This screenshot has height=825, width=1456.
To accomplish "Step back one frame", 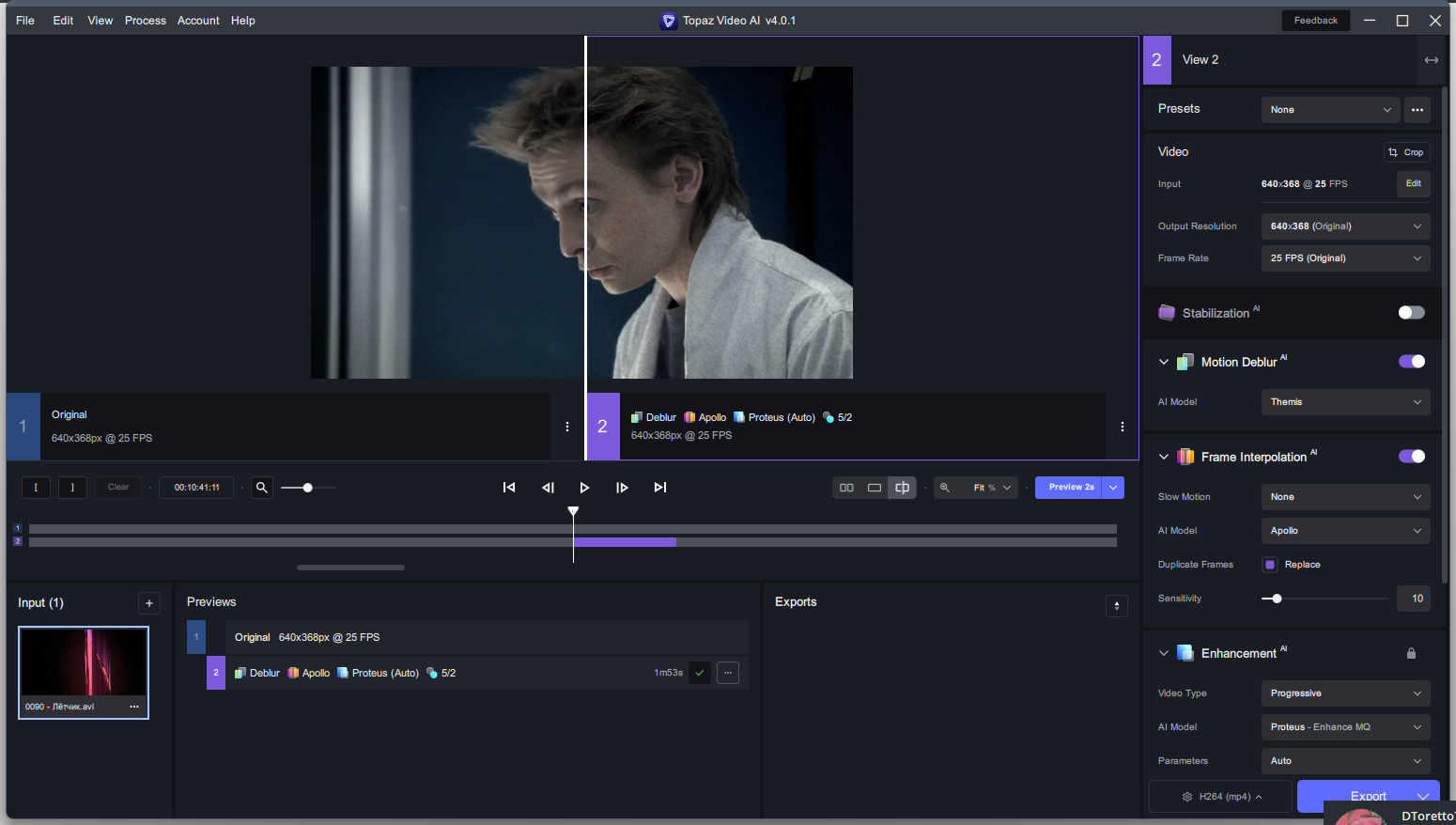I will 548,488.
